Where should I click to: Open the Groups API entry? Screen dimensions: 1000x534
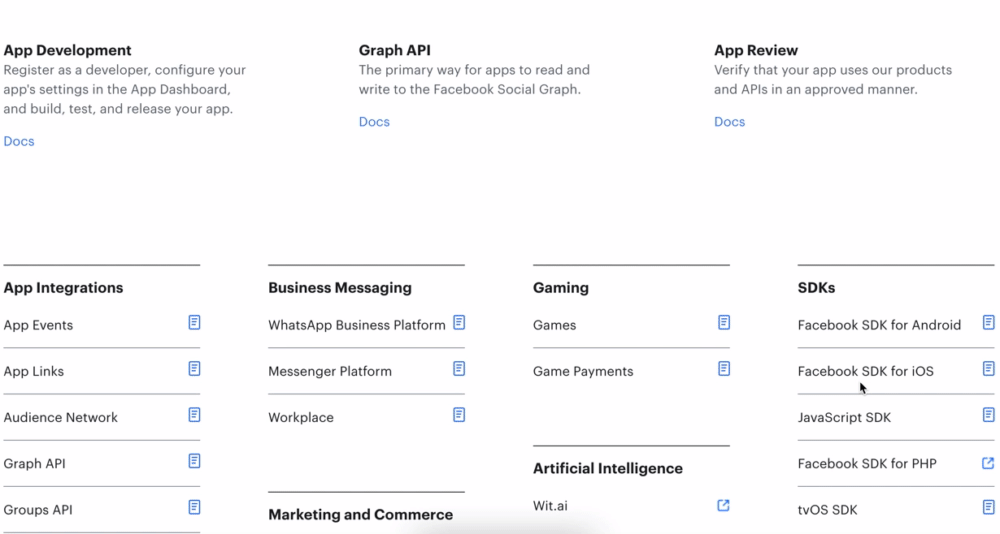38,510
